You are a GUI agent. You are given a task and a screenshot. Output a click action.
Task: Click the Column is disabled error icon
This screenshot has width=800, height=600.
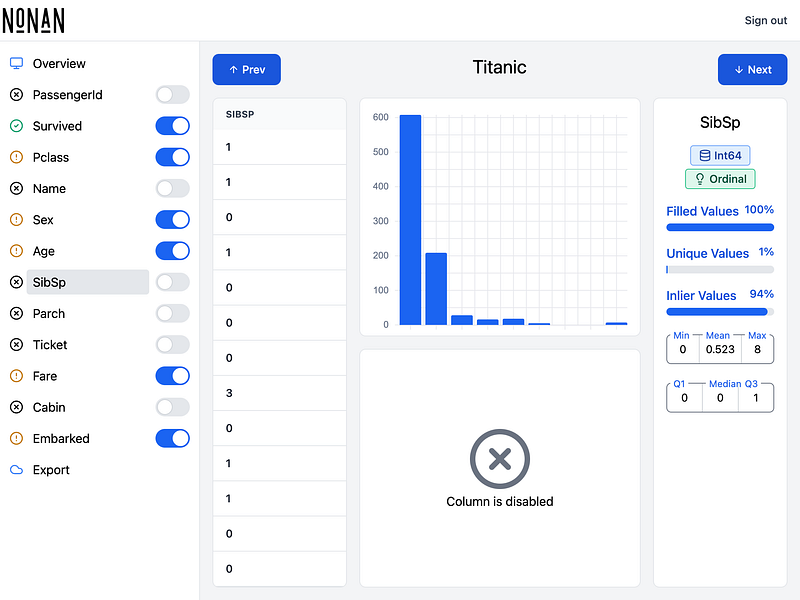(x=500, y=459)
